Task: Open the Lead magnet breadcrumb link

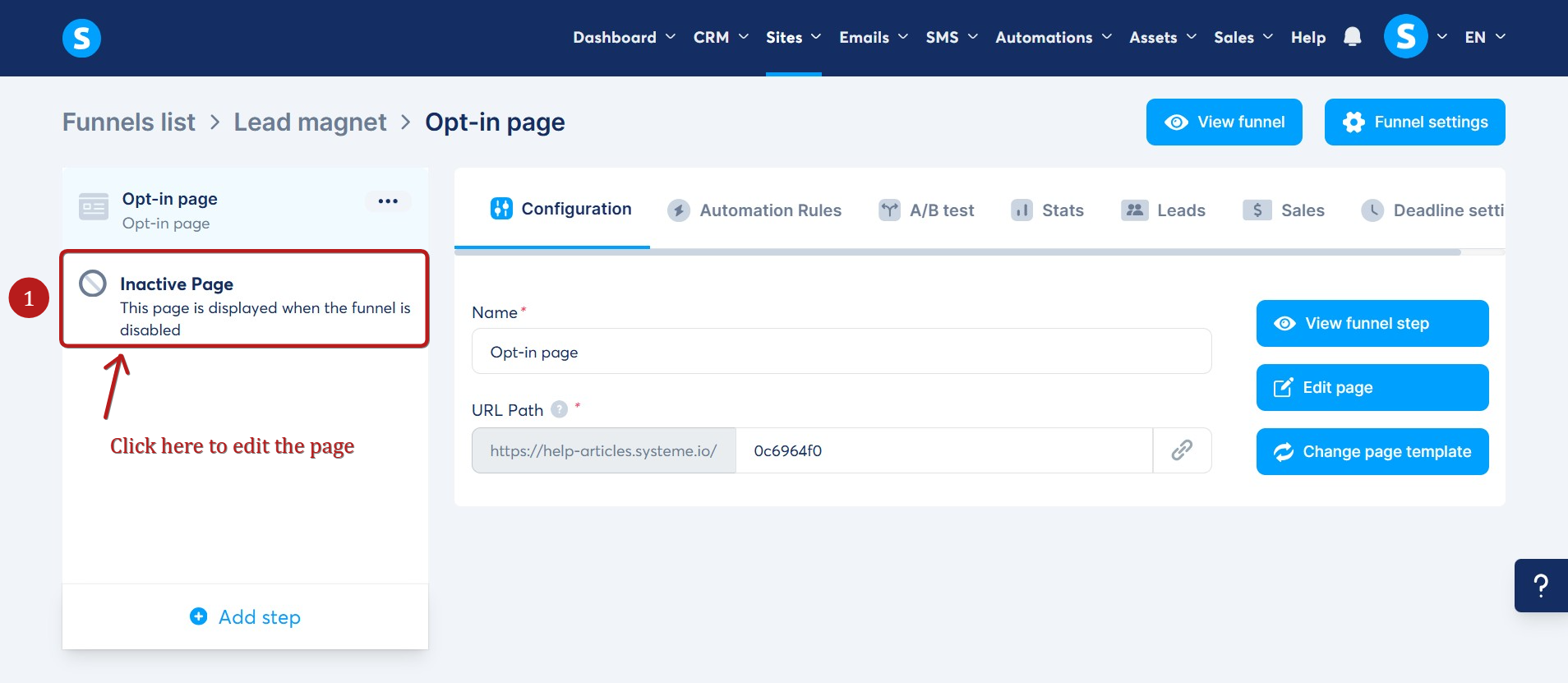Action: 310,122
